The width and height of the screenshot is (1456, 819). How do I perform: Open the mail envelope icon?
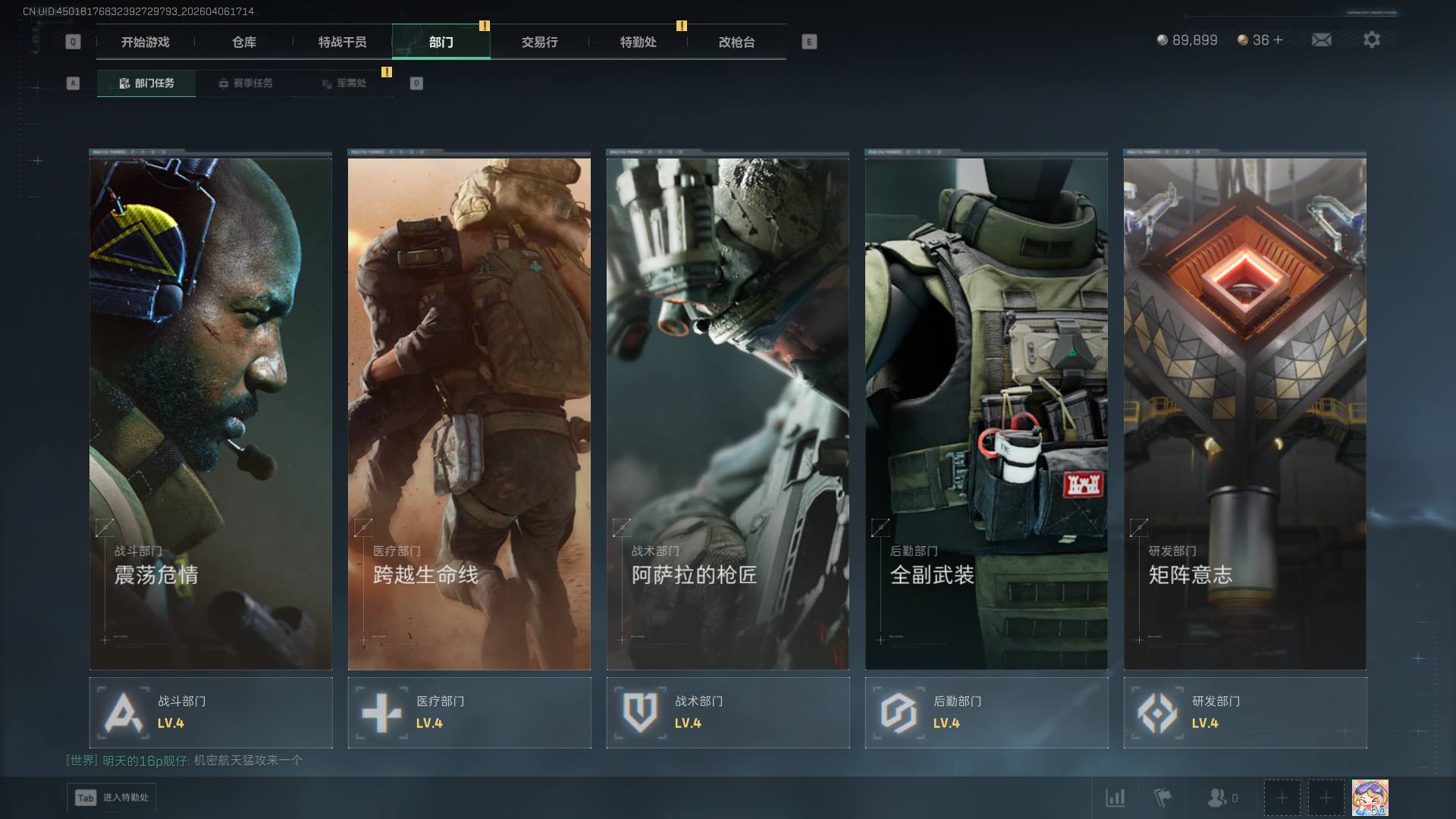pos(1321,39)
